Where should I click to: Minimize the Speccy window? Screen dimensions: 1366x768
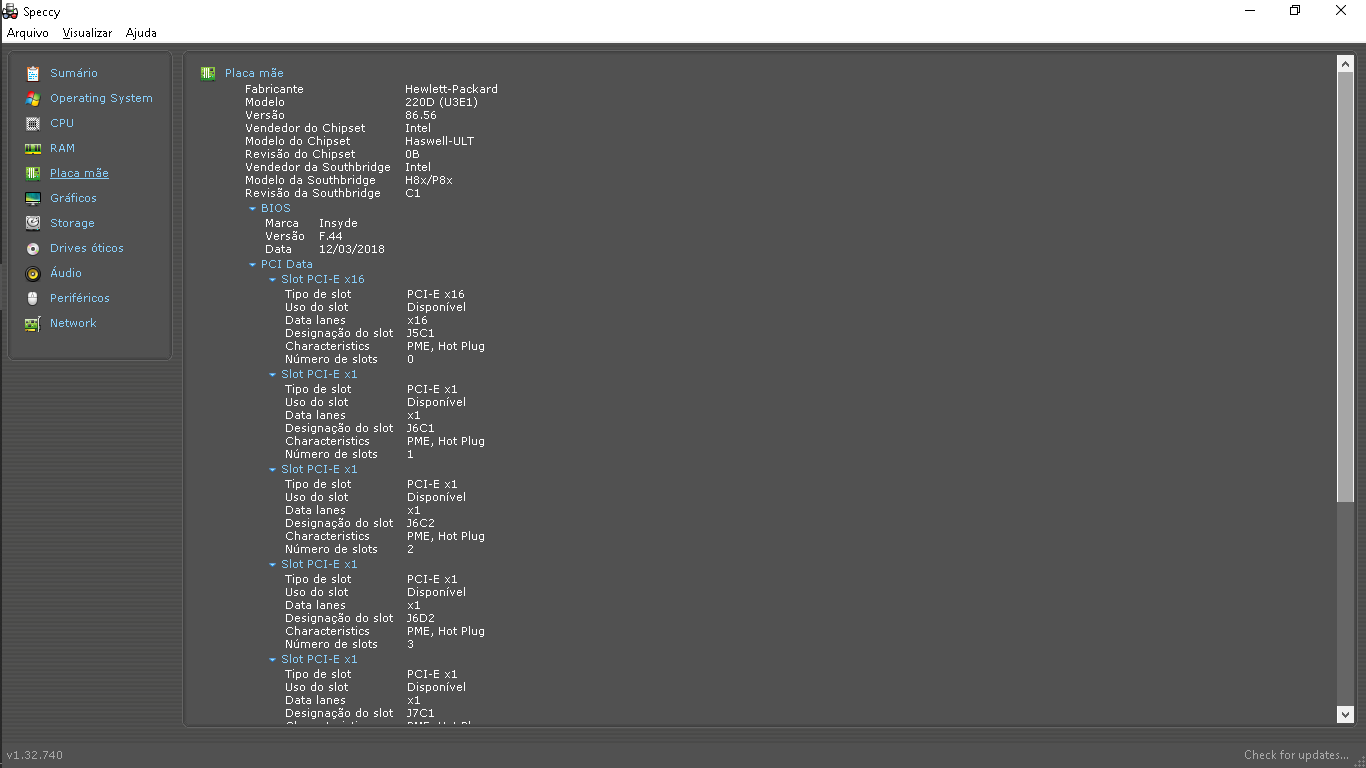point(1250,11)
